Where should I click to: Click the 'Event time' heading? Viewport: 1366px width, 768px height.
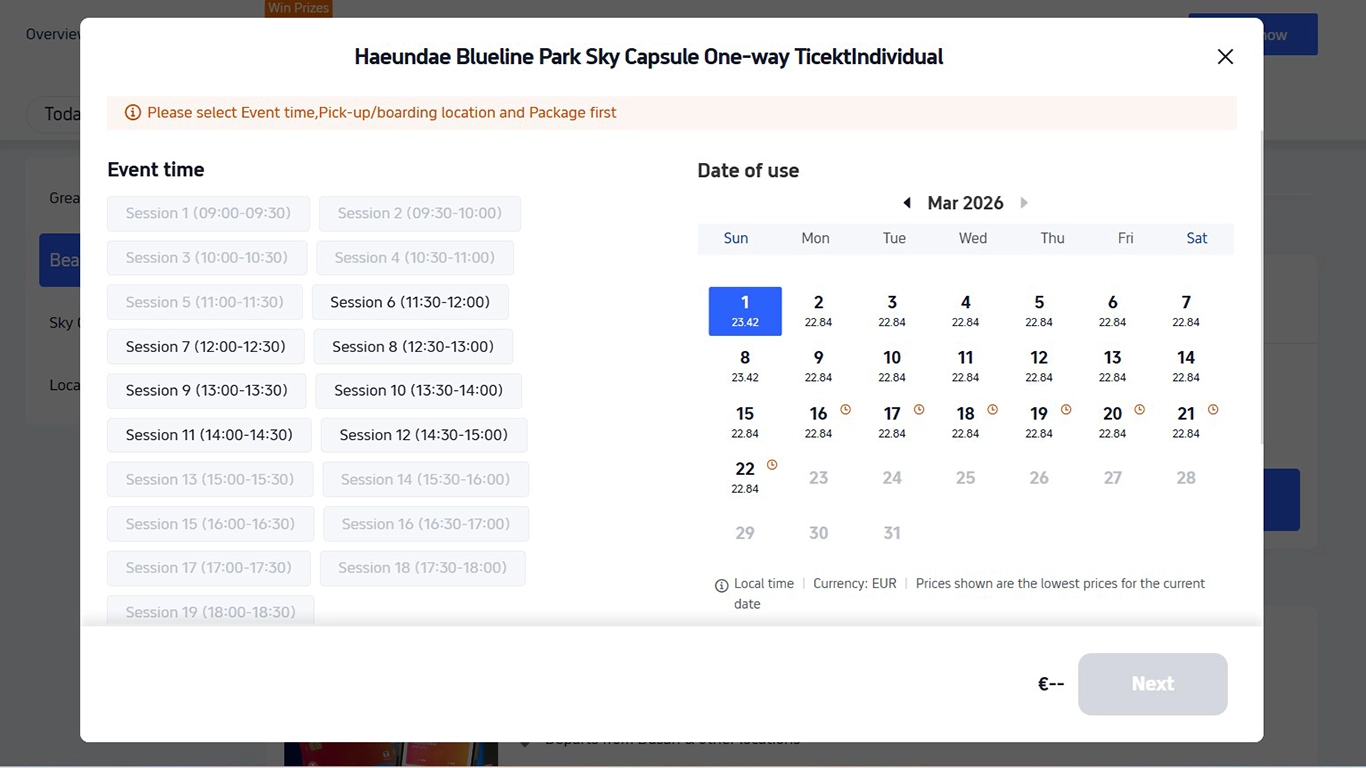[x=156, y=170]
